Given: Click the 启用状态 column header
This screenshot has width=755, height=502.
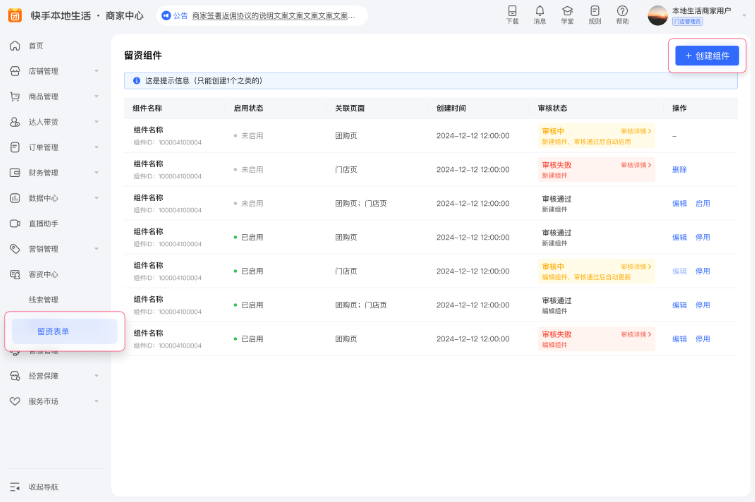Looking at the screenshot, I should (248, 108).
